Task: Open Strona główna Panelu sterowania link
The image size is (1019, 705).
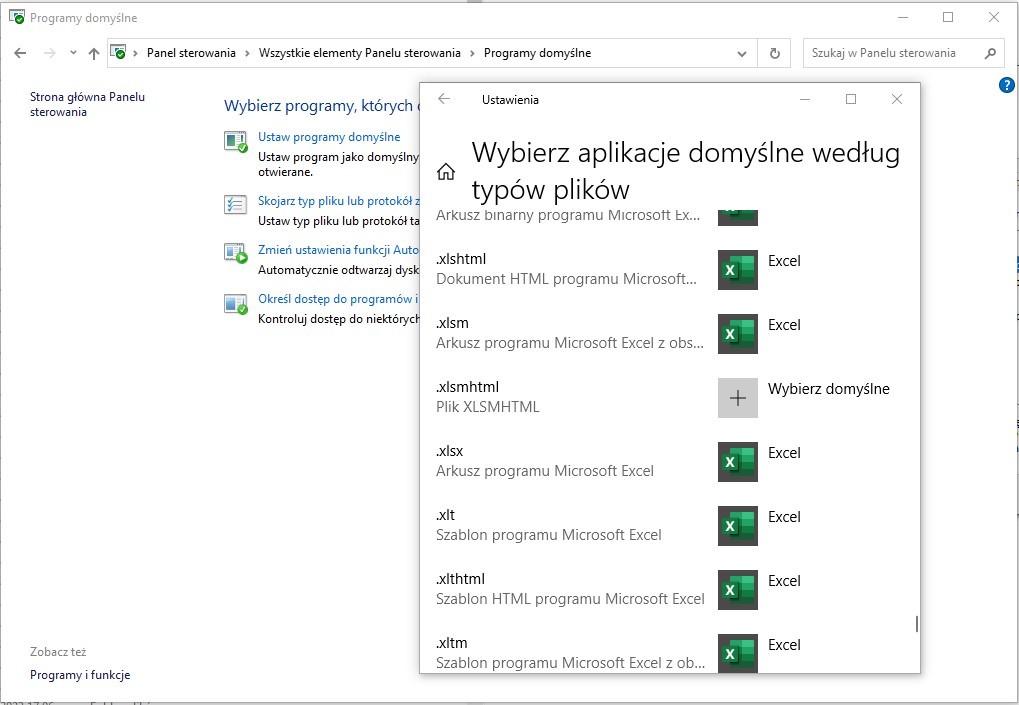Action: [x=87, y=104]
